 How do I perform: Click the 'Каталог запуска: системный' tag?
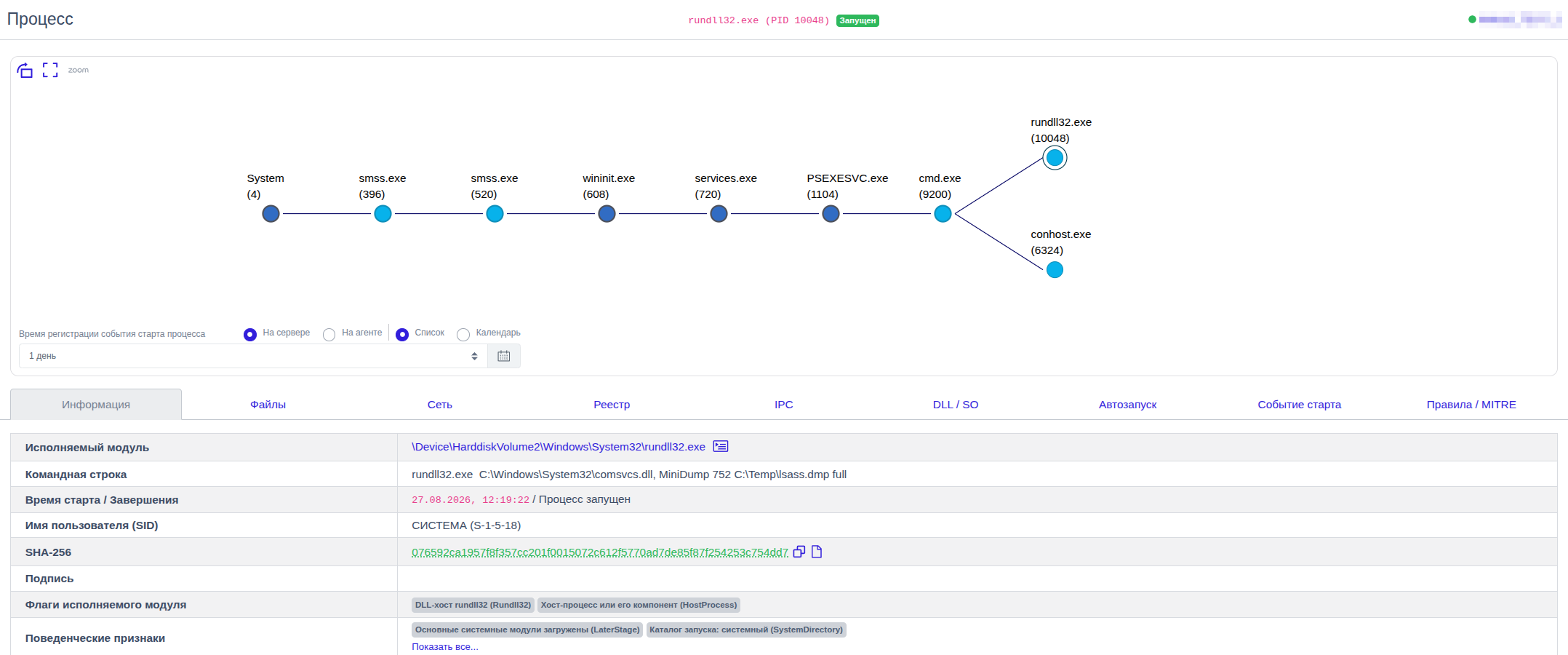tap(746, 630)
